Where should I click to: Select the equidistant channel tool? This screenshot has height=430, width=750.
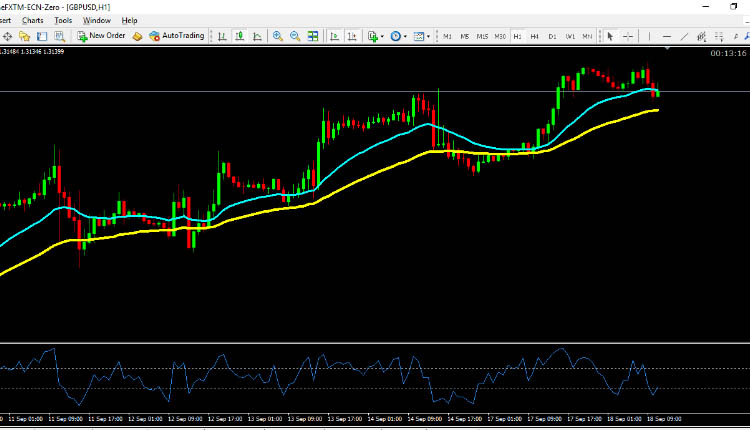(702, 36)
